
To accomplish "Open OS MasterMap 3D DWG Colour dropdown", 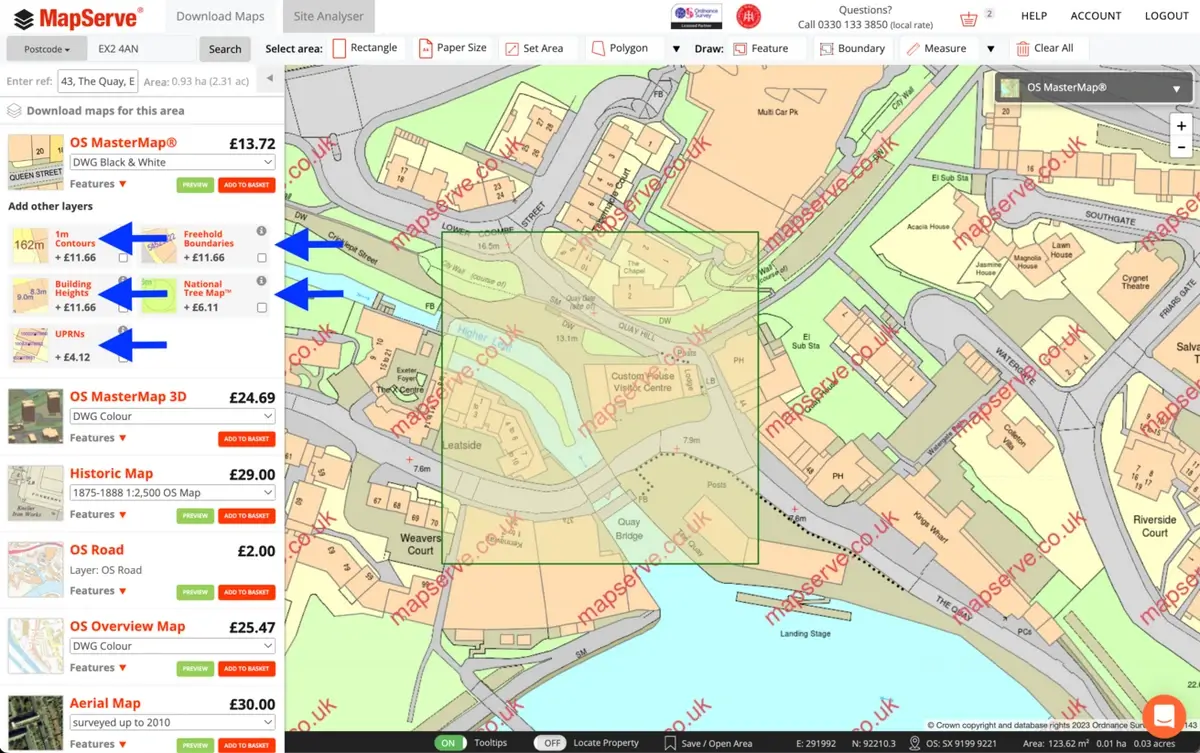I will tap(172, 416).
